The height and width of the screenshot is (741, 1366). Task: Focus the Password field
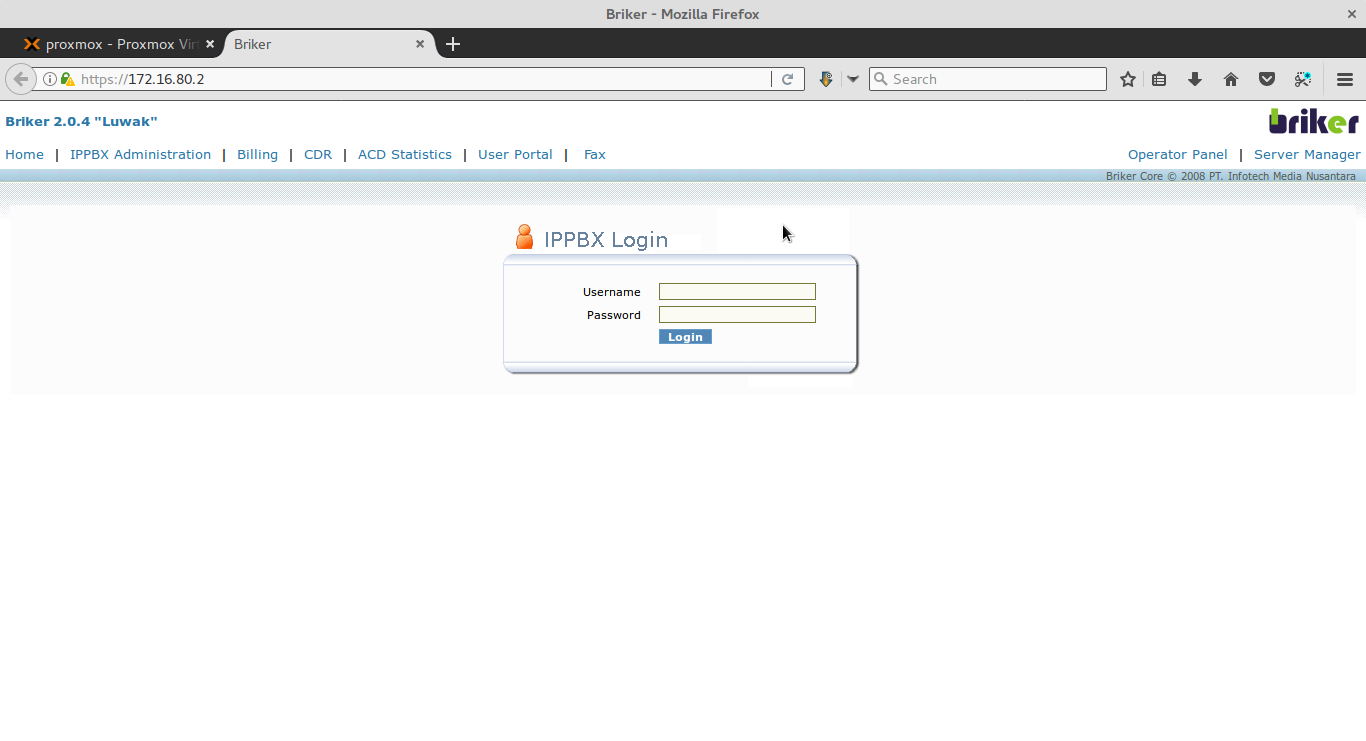737,315
